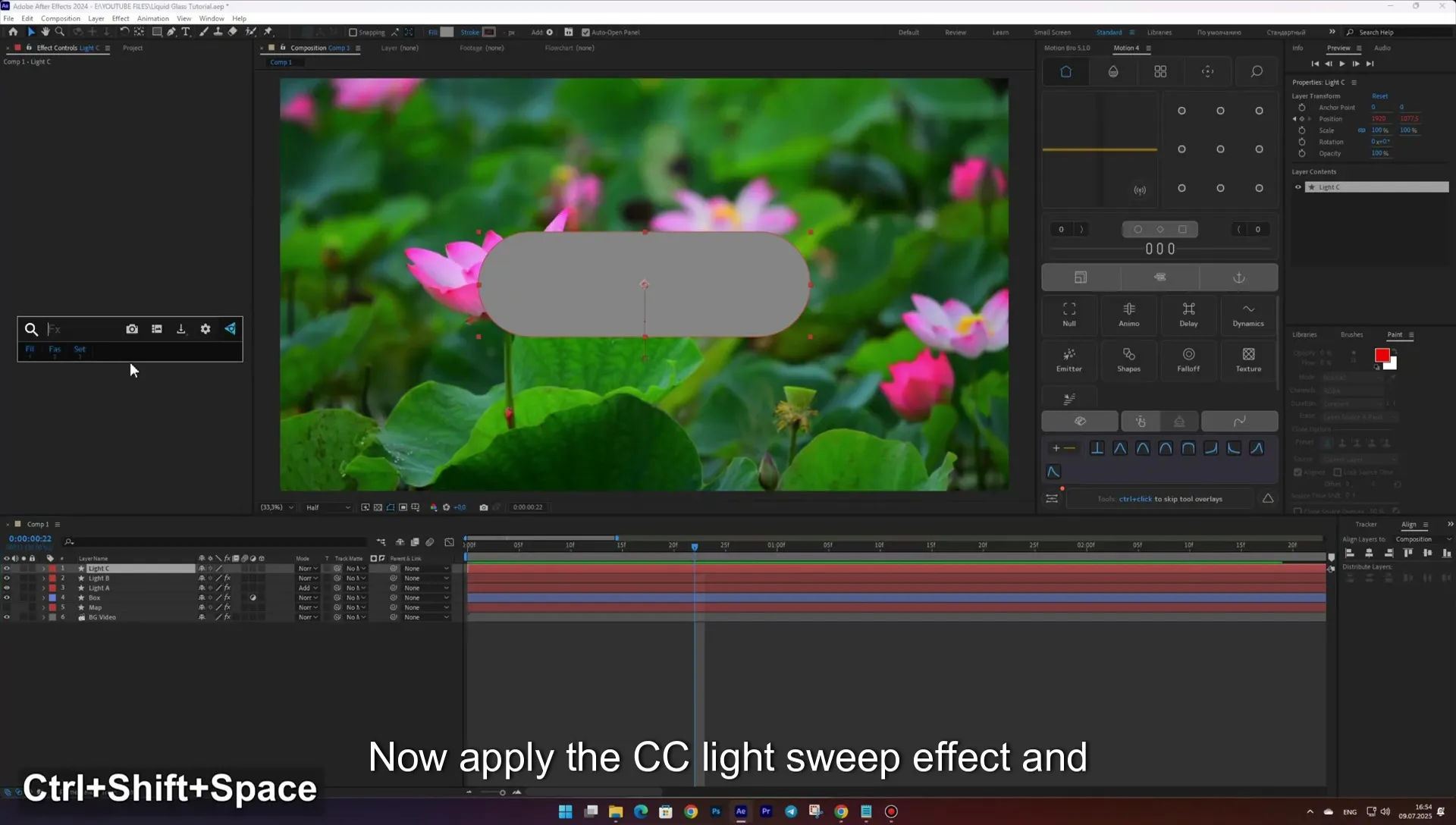Open the Dynamics tool in Motion panel
Image resolution: width=1456 pixels, height=825 pixels.
click(x=1248, y=315)
